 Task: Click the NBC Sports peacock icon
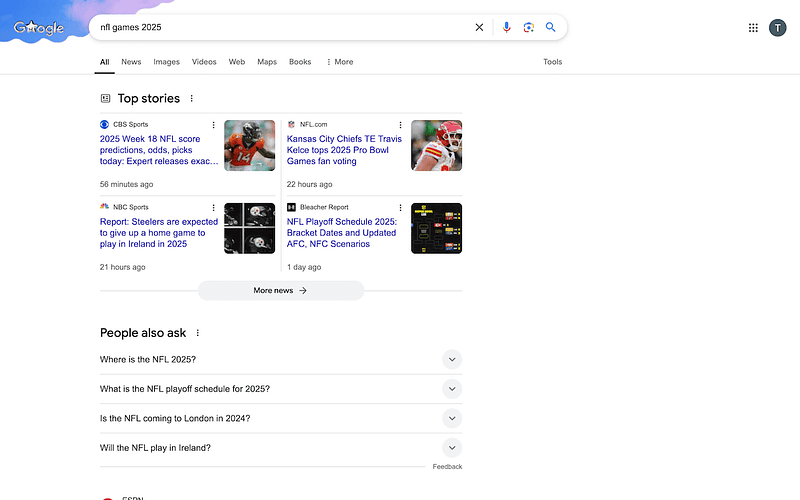[105, 207]
